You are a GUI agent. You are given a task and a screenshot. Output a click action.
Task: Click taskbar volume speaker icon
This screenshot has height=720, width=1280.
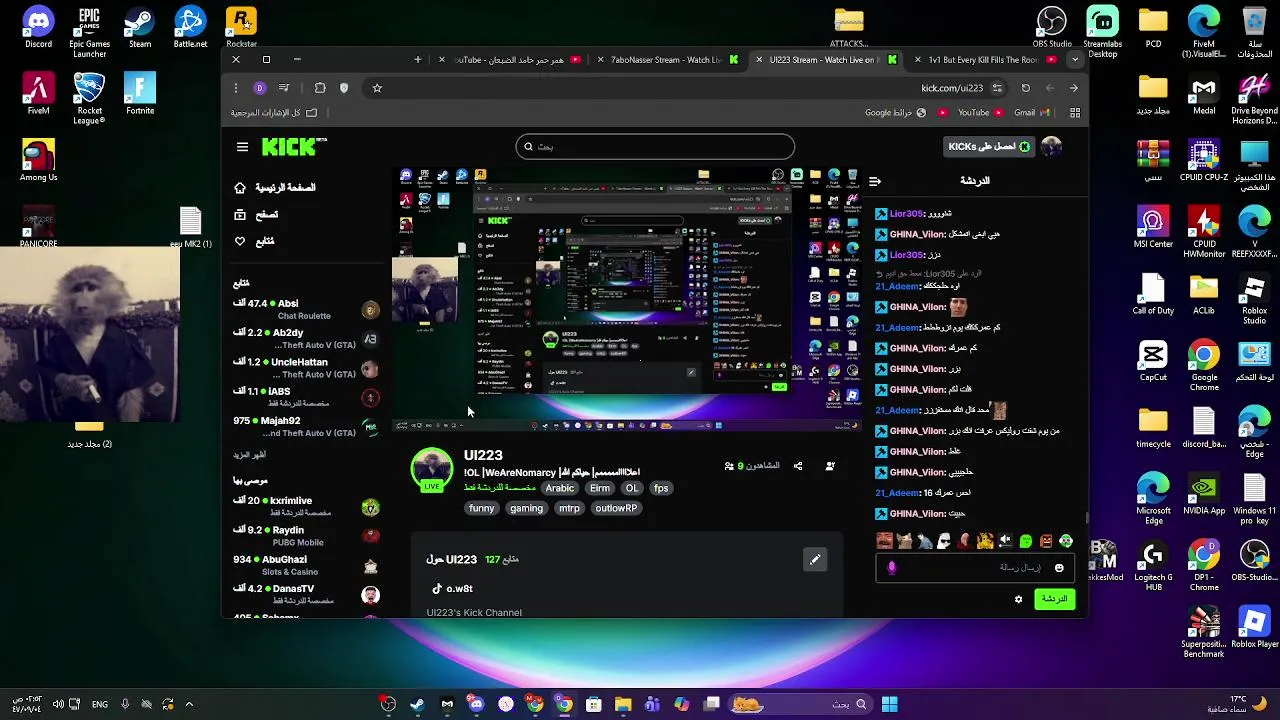[57, 705]
